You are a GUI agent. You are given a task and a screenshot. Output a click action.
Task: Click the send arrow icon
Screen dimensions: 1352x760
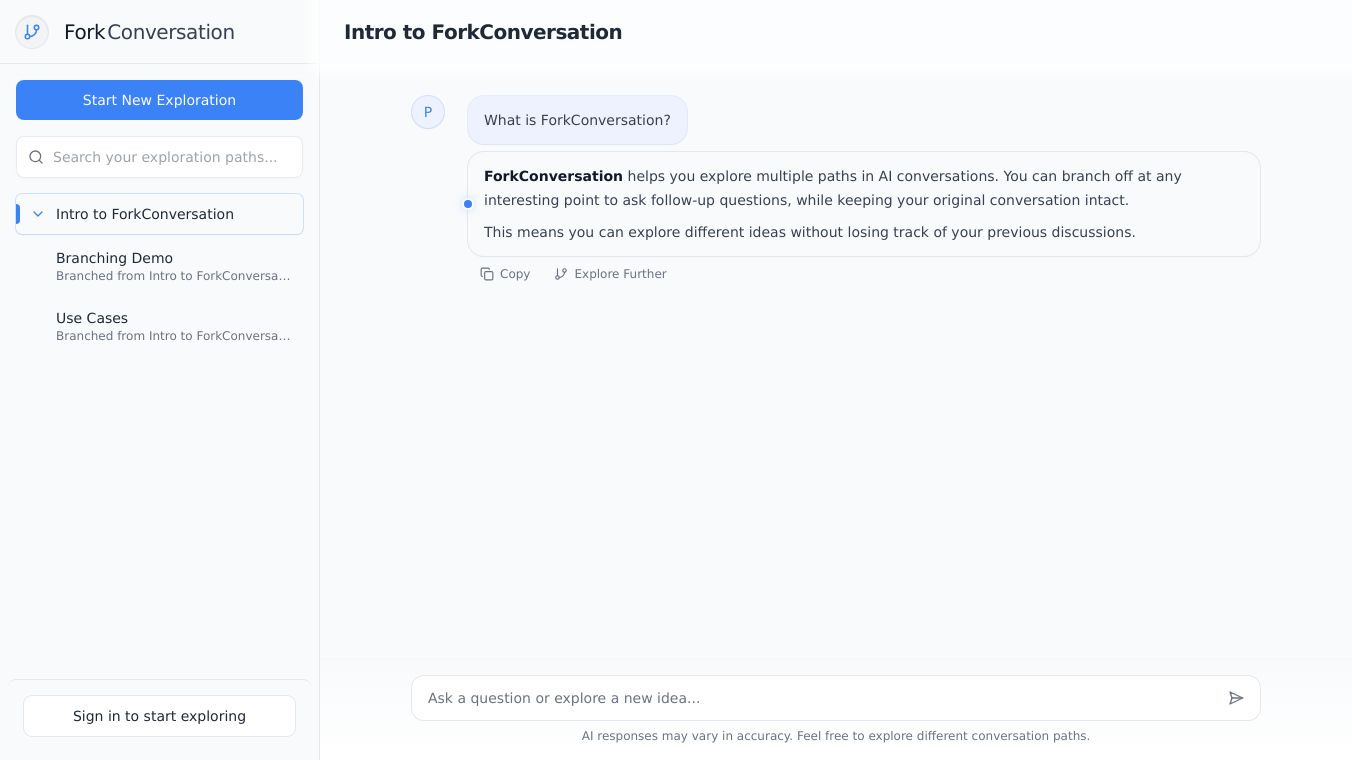(x=1236, y=698)
